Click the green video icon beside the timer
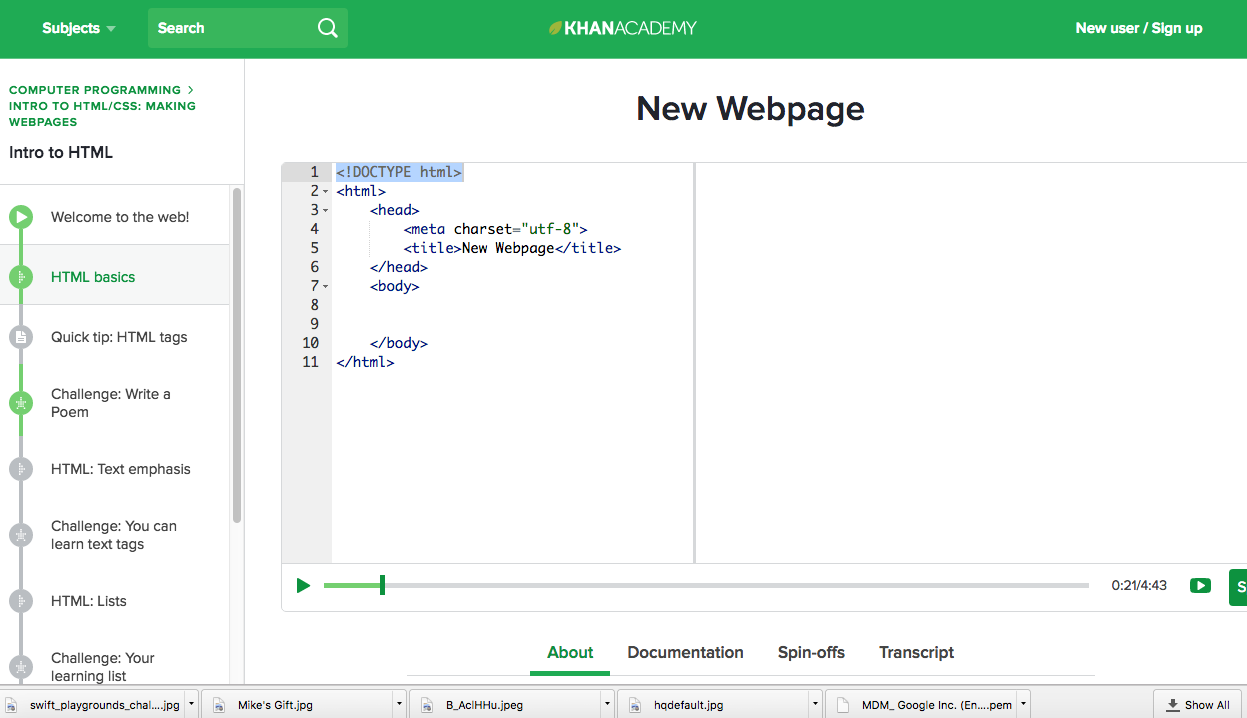Image resolution: width=1247 pixels, height=718 pixels. point(1200,585)
